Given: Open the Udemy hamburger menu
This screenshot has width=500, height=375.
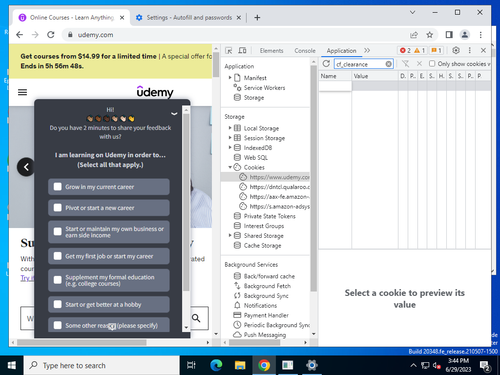Looking at the screenshot, I should (x=22, y=92).
